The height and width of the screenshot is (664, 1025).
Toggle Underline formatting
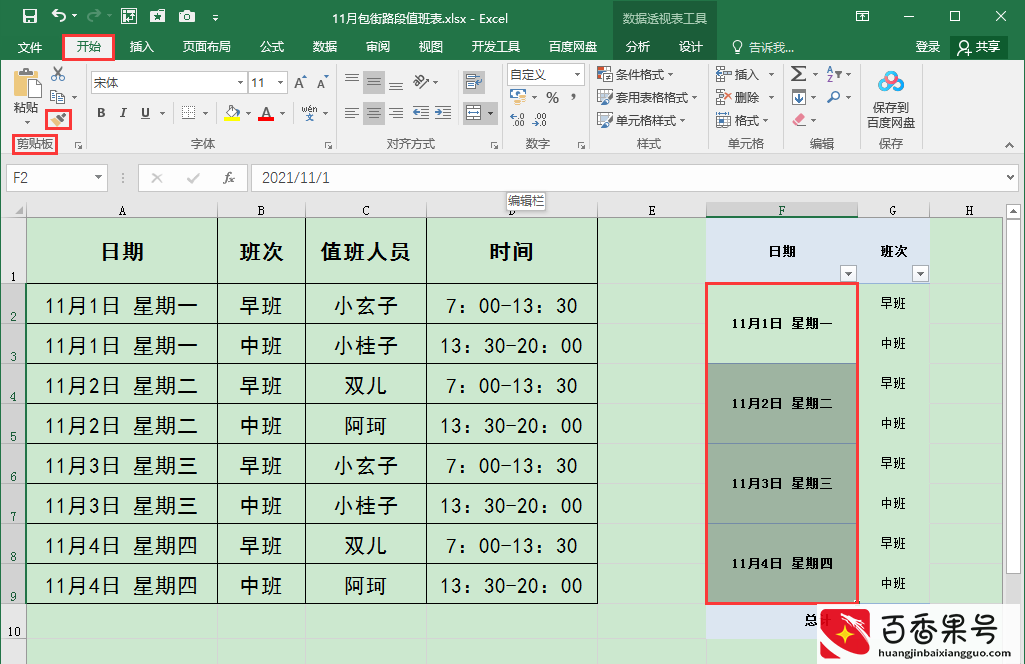(145, 113)
